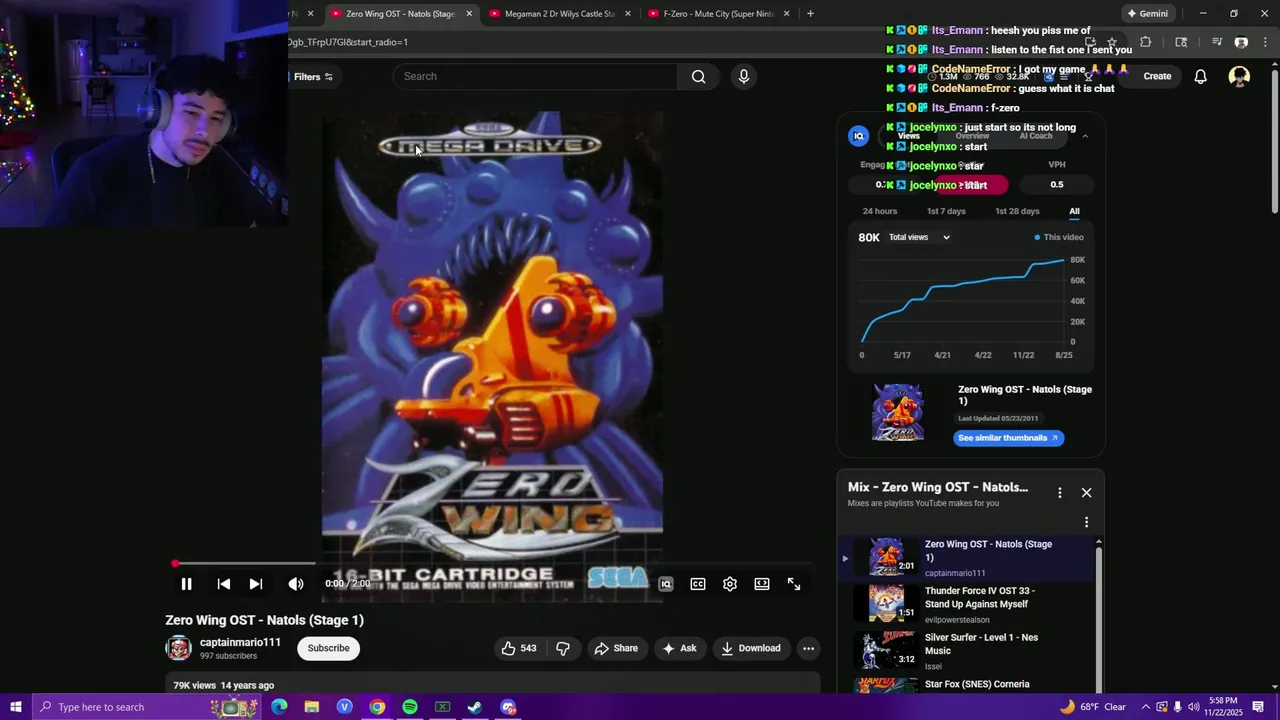Download the video
The image size is (1280, 720).
tap(751, 648)
